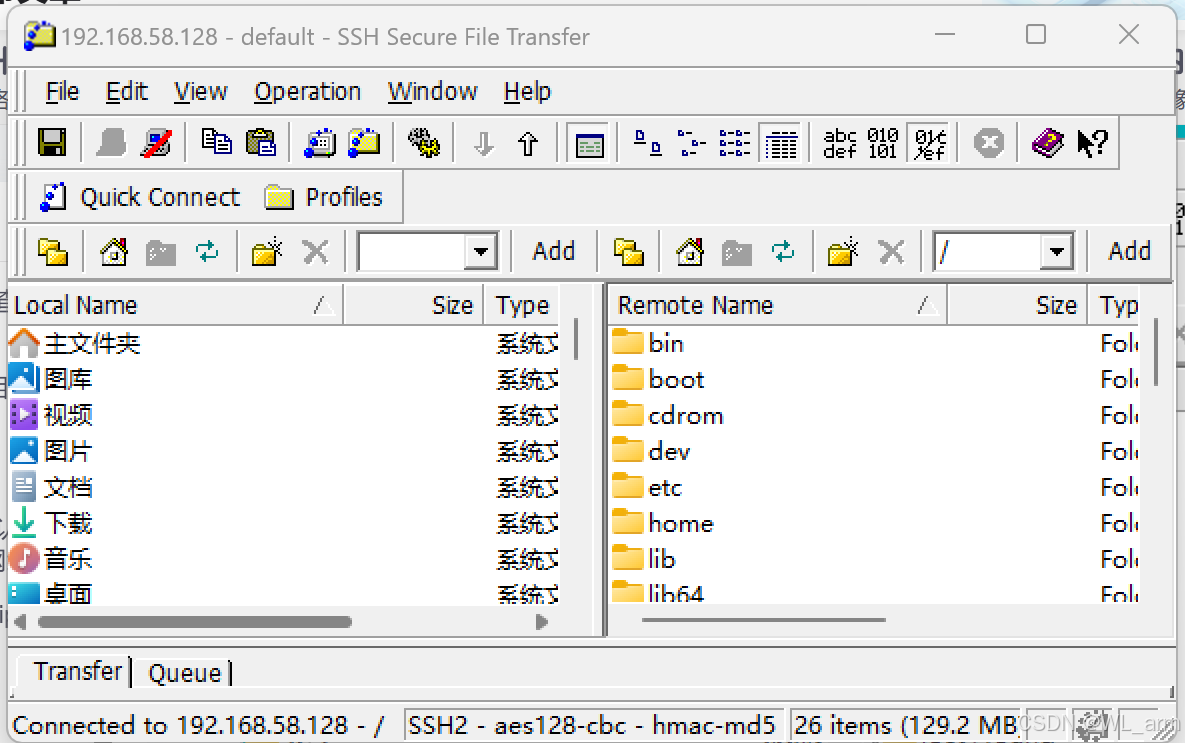Image resolution: width=1185 pixels, height=743 pixels.
Task: Open the local path dropdown arrow
Action: pos(481,252)
